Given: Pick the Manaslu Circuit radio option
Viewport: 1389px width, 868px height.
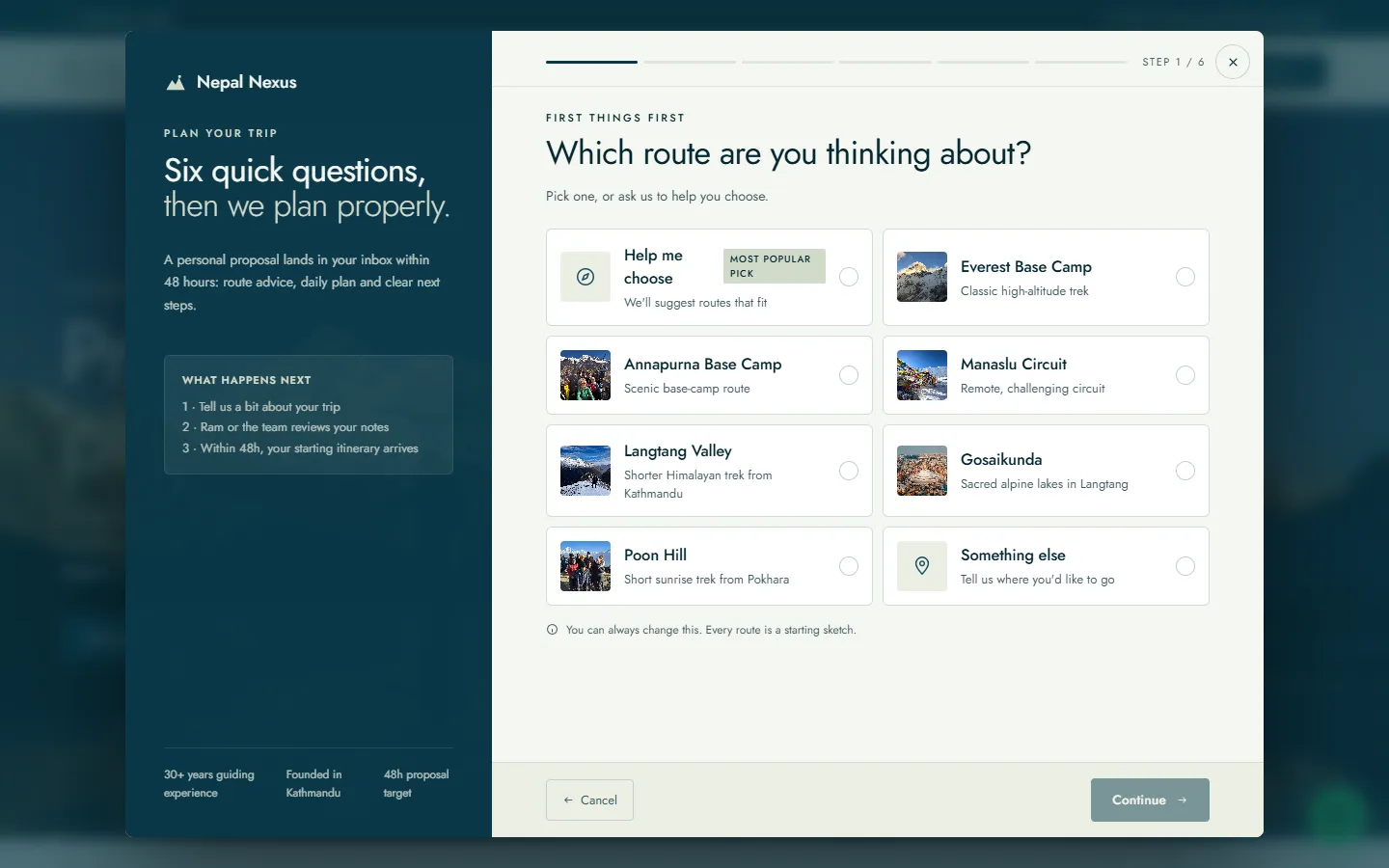Looking at the screenshot, I should click(x=1185, y=375).
